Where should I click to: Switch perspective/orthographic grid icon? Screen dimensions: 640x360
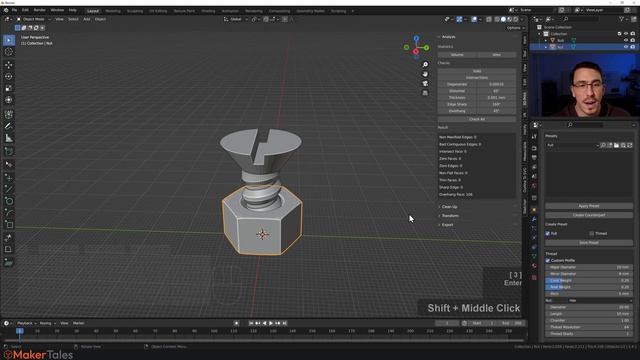(425, 93)
